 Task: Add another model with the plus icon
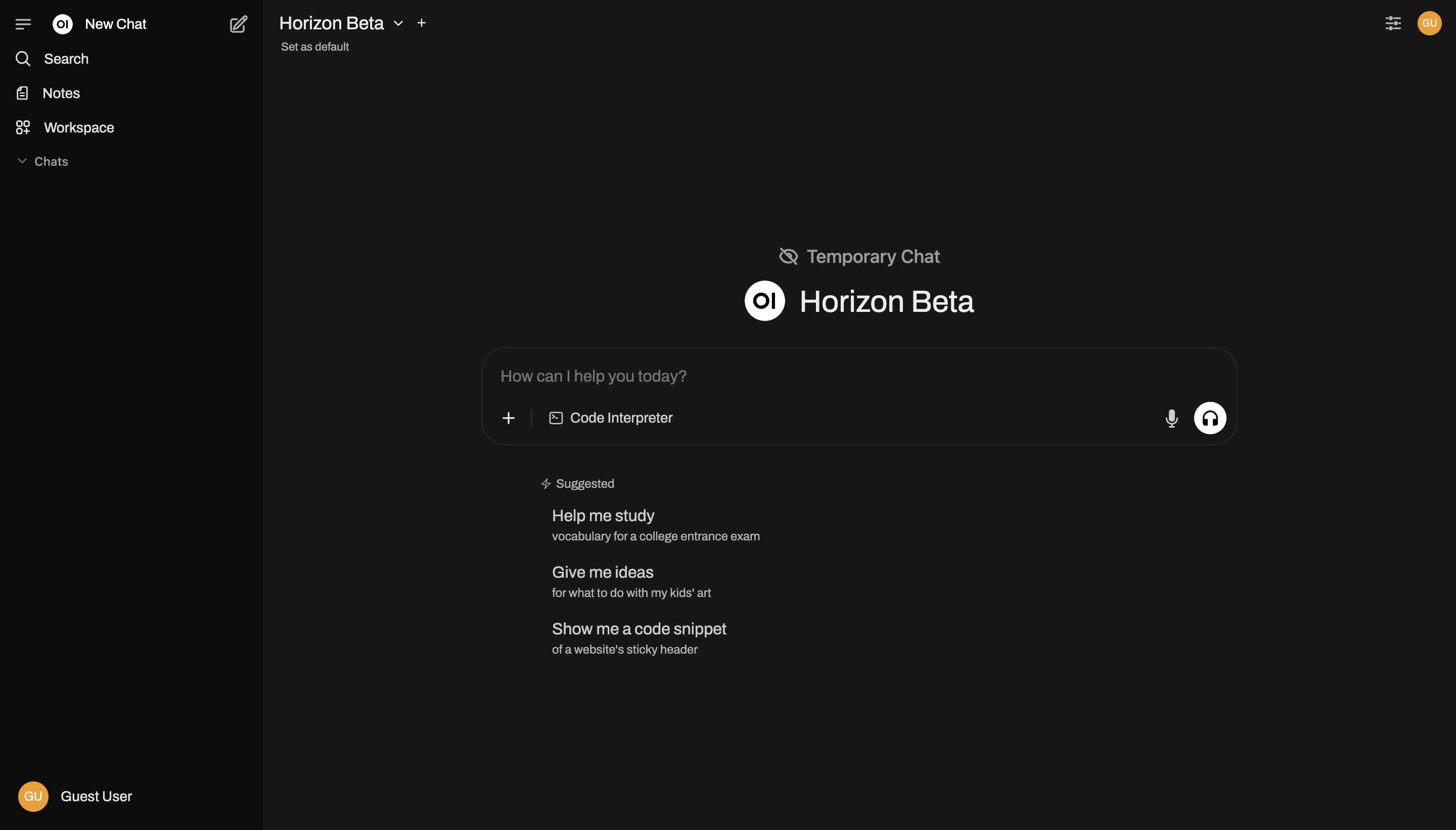click(x=421, y=23)
